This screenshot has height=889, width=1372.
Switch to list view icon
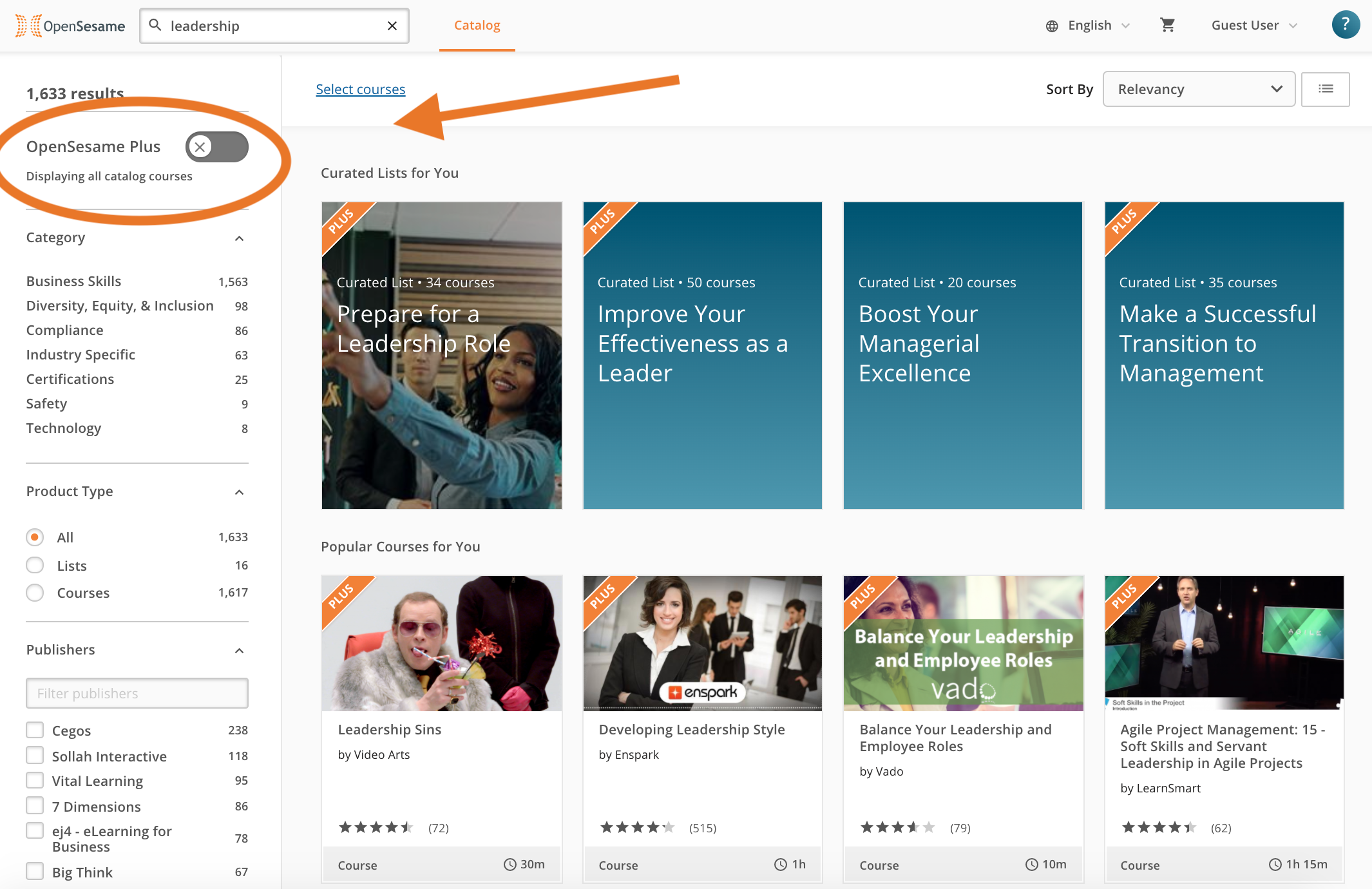1326,89
